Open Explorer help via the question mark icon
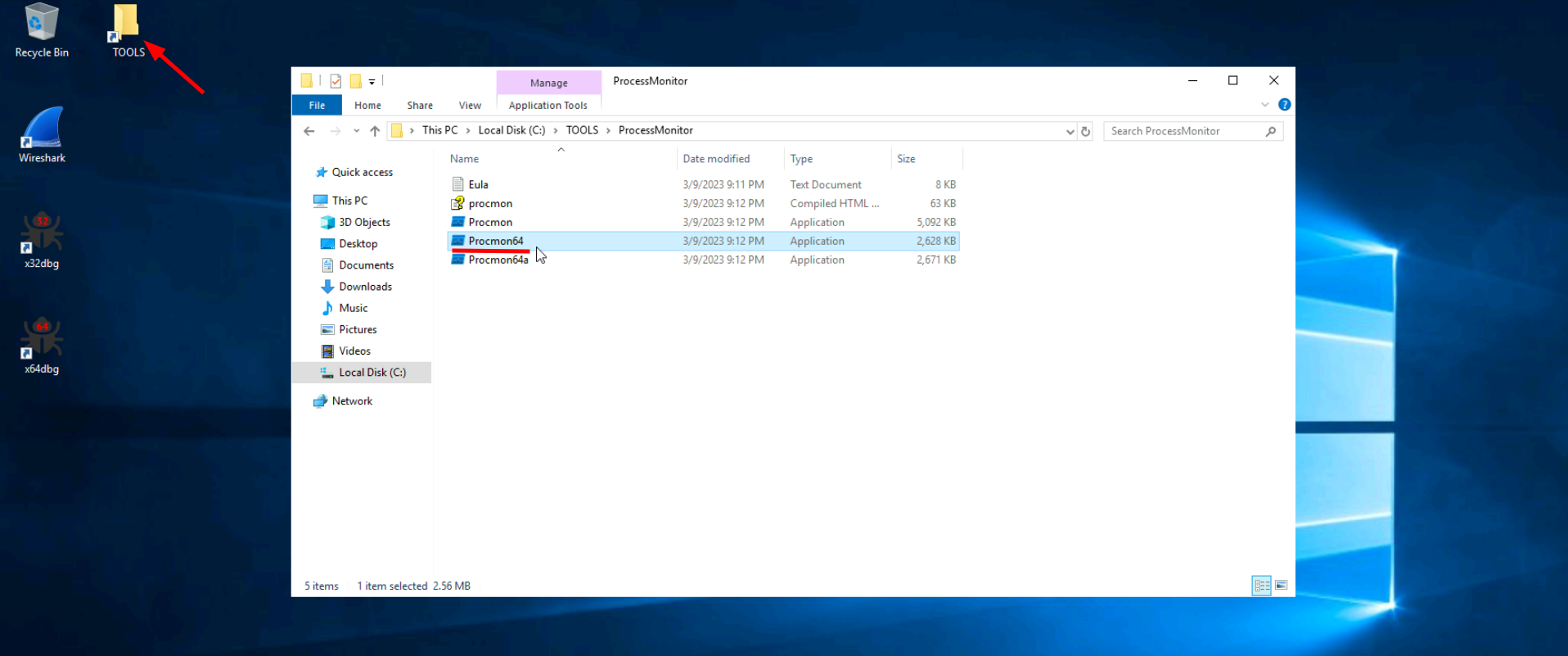The height and width of the screenshot is (656, 1568). 1284,105
